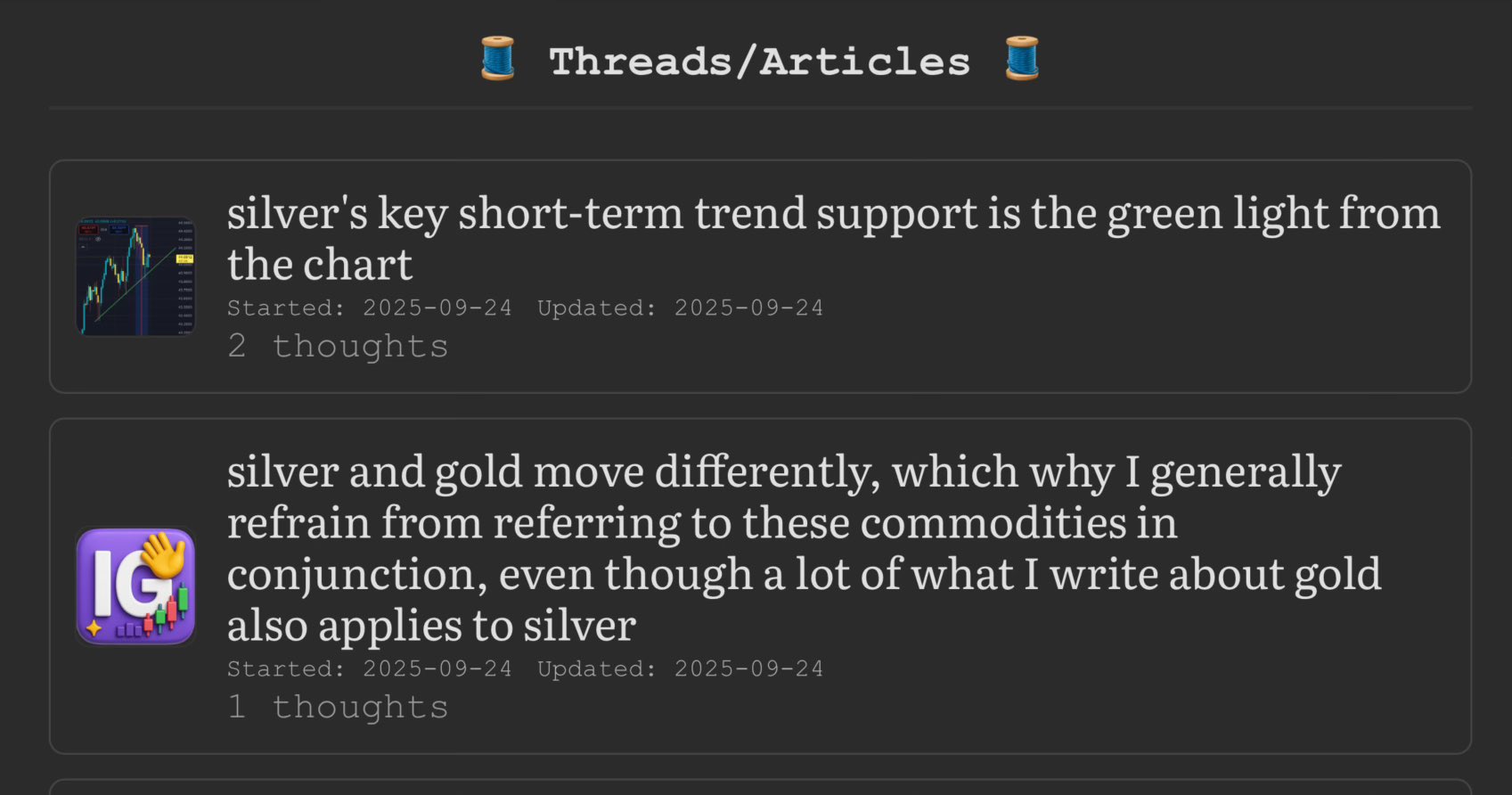
Task: Click divider line below Threads/Articles heading
Action: point(759,108)
